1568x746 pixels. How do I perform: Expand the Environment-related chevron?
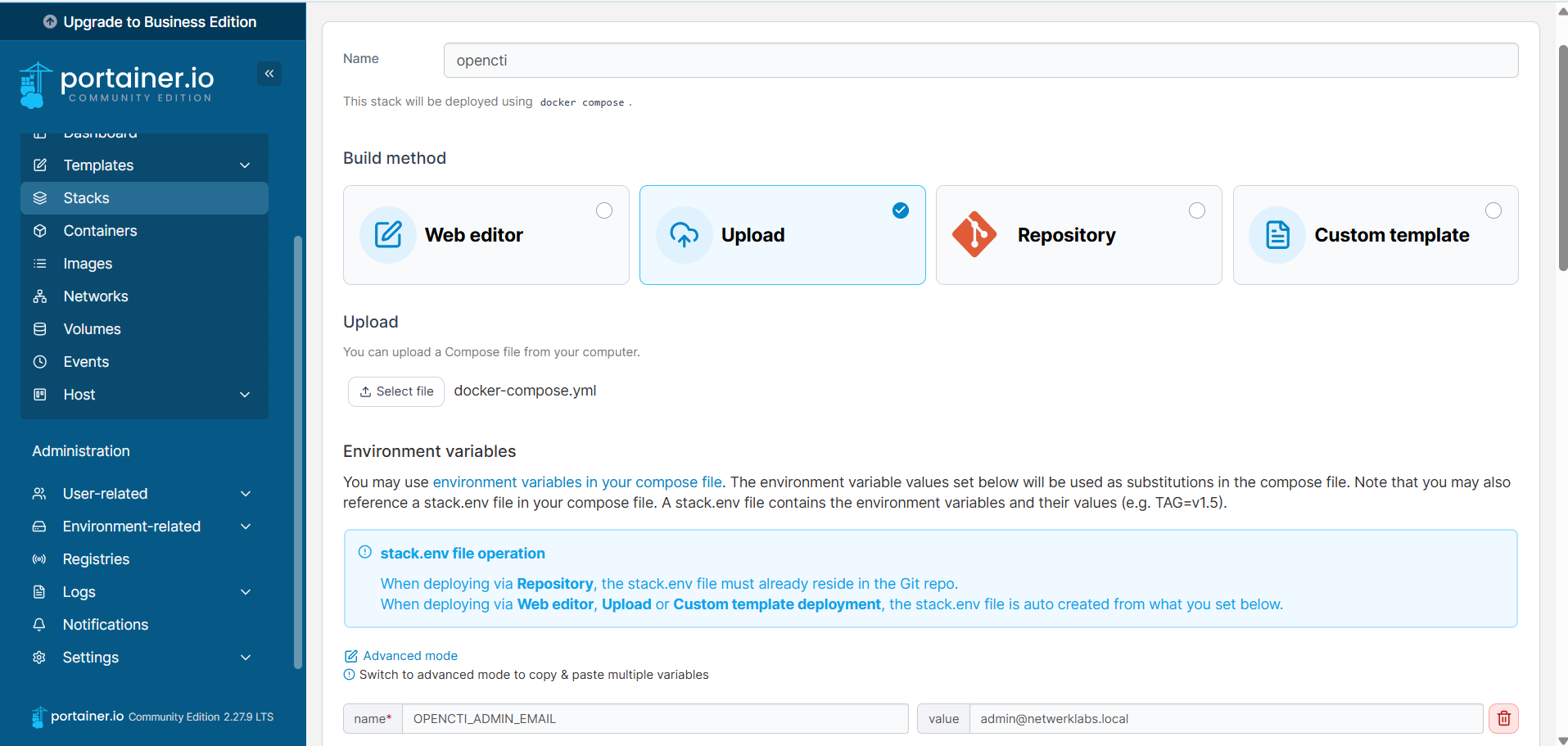246,527
